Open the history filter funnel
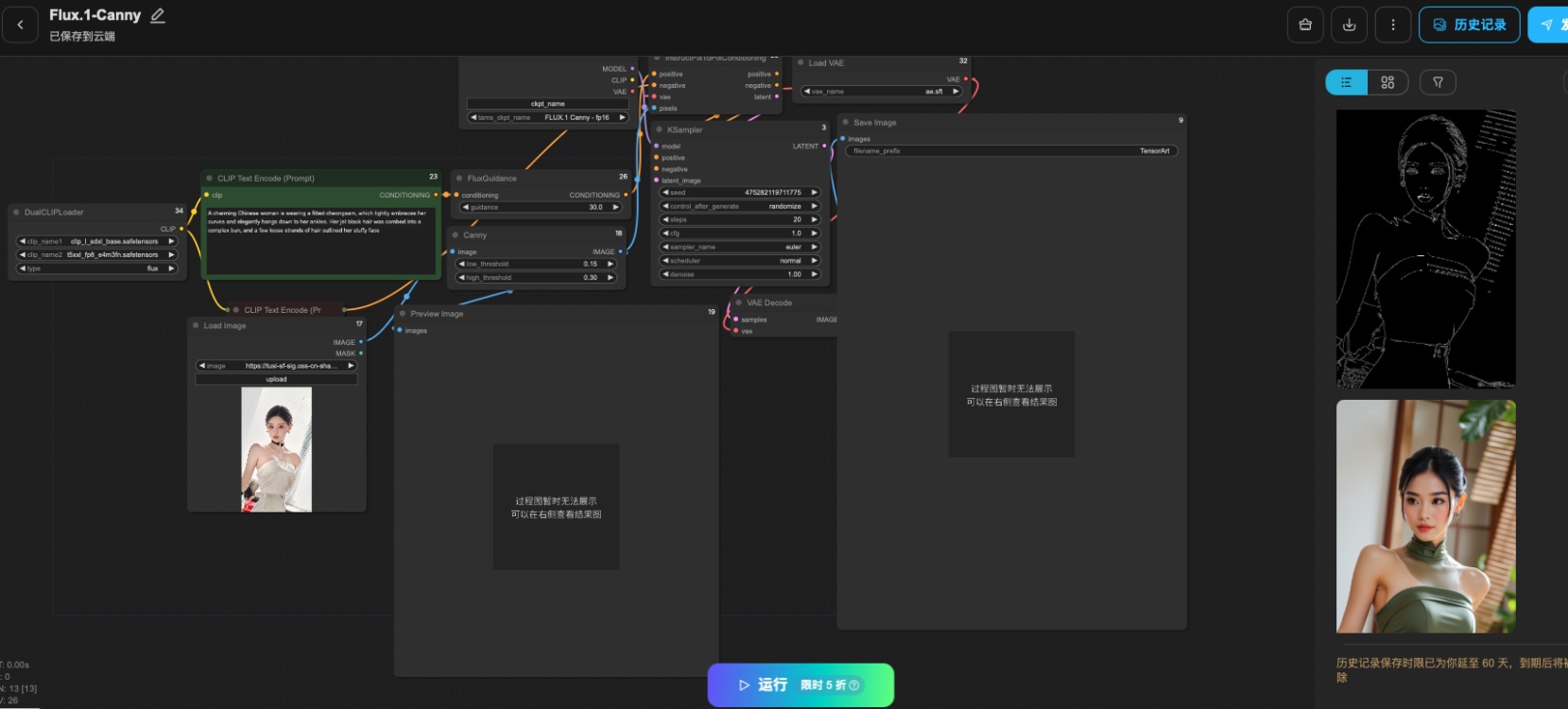Image resolution: width=1568 pixels, height=709 pixels. [x=1438, y=82]
